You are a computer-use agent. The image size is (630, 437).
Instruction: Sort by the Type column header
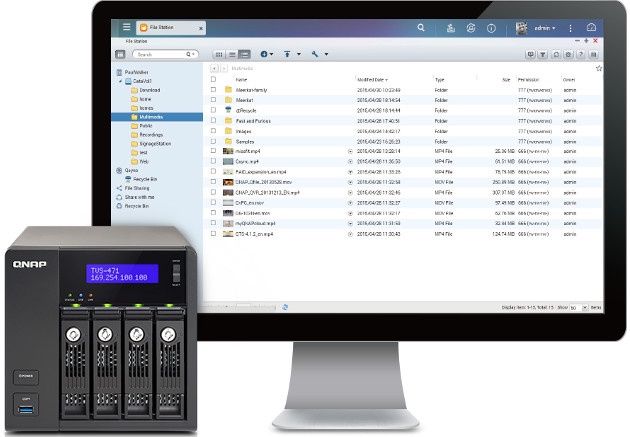[x=439, y=80]
